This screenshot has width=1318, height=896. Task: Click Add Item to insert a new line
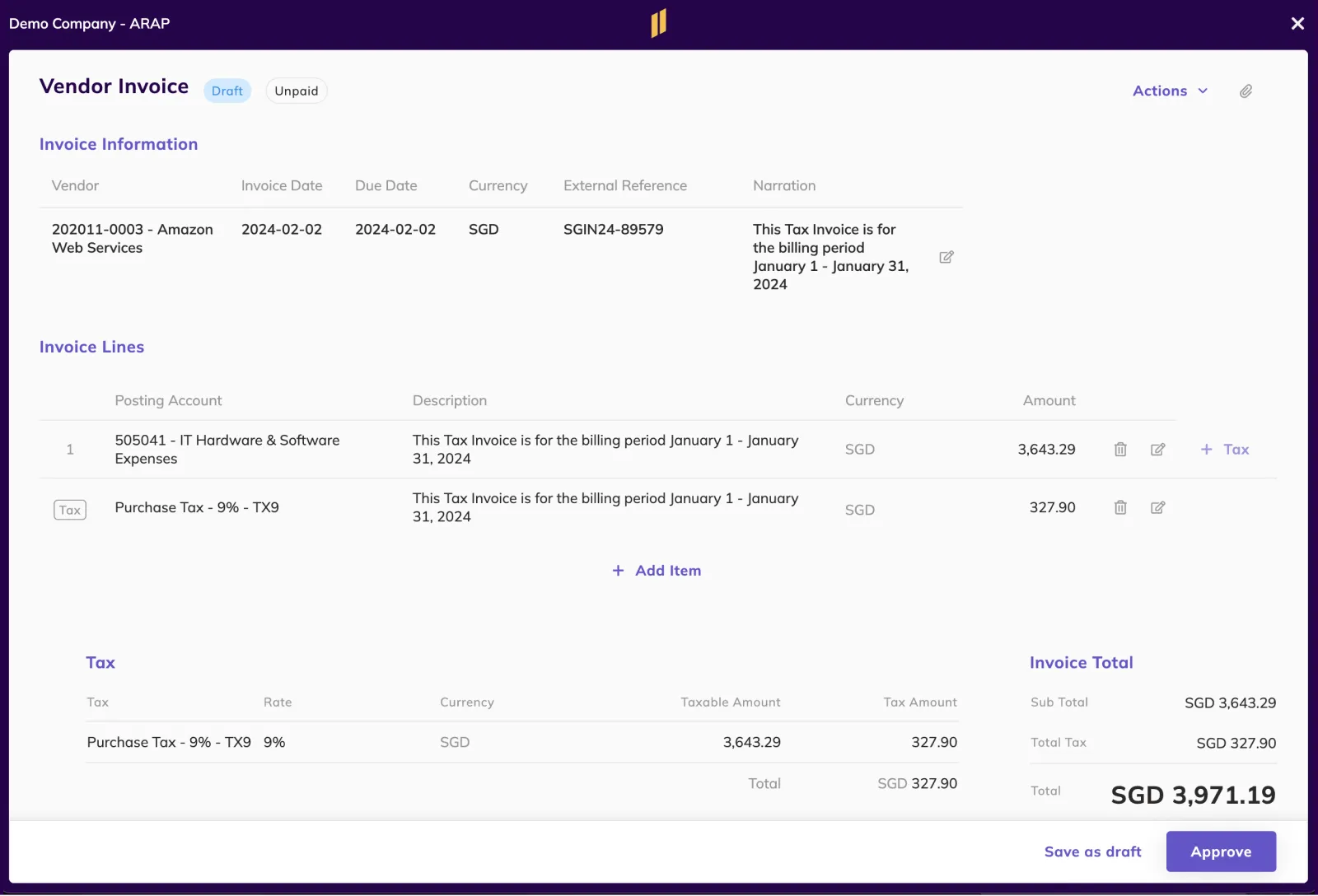pos(667,570)
